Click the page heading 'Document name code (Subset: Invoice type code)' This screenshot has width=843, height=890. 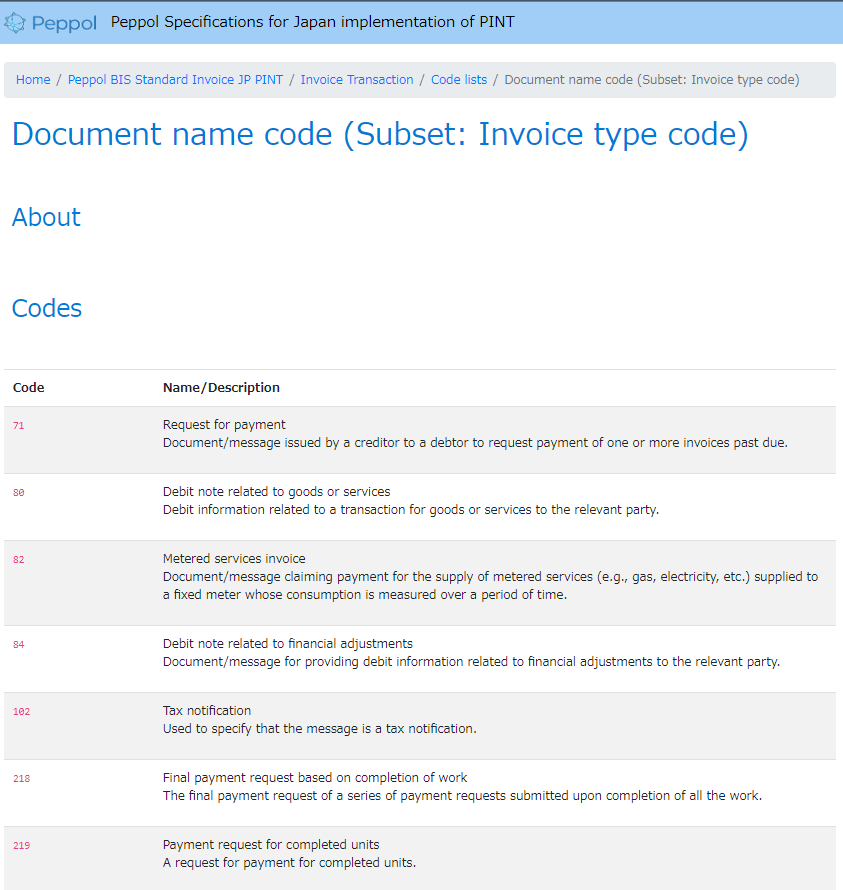coord(380,135)
